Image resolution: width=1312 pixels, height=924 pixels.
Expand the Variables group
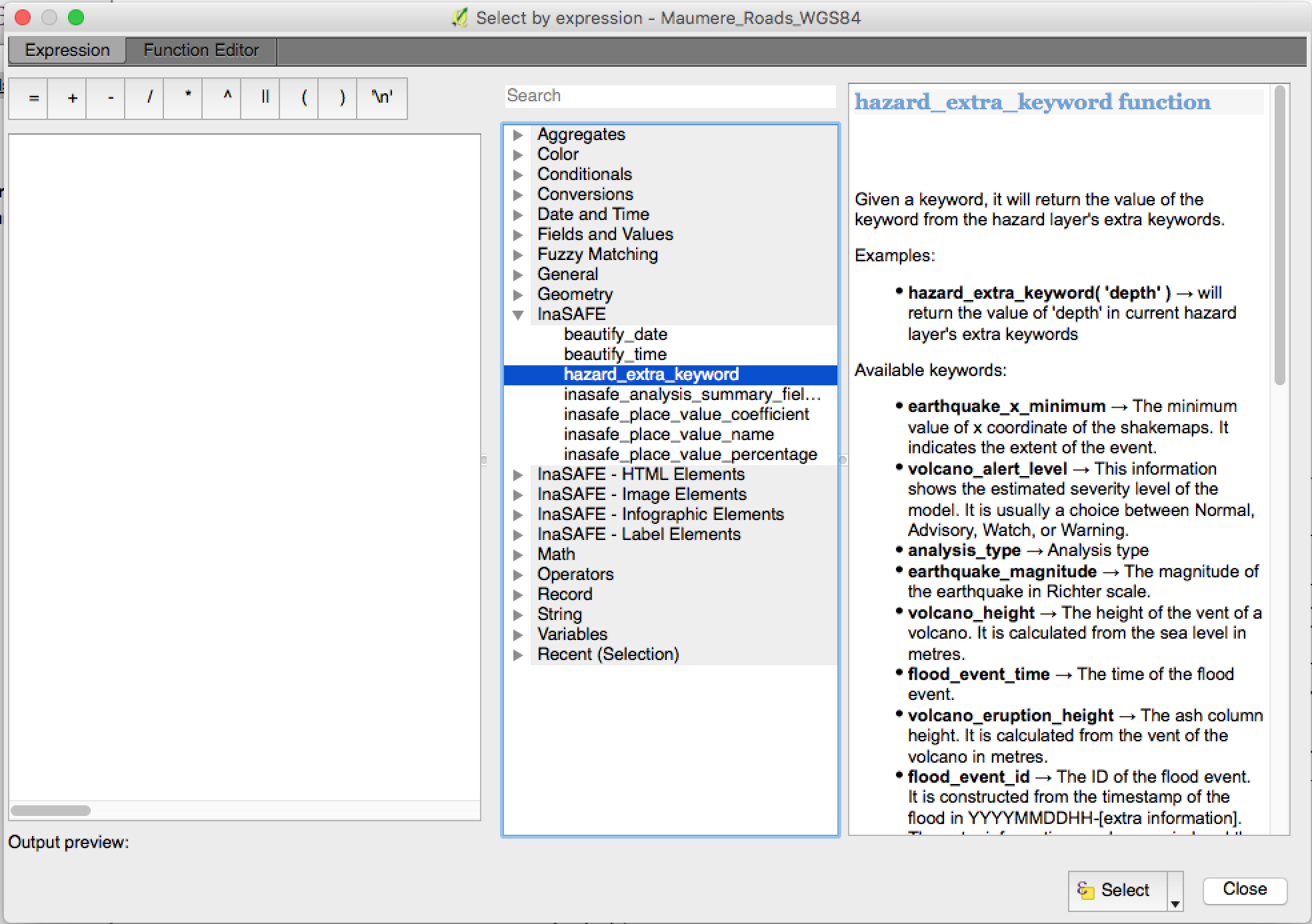(x=518, y=635)
